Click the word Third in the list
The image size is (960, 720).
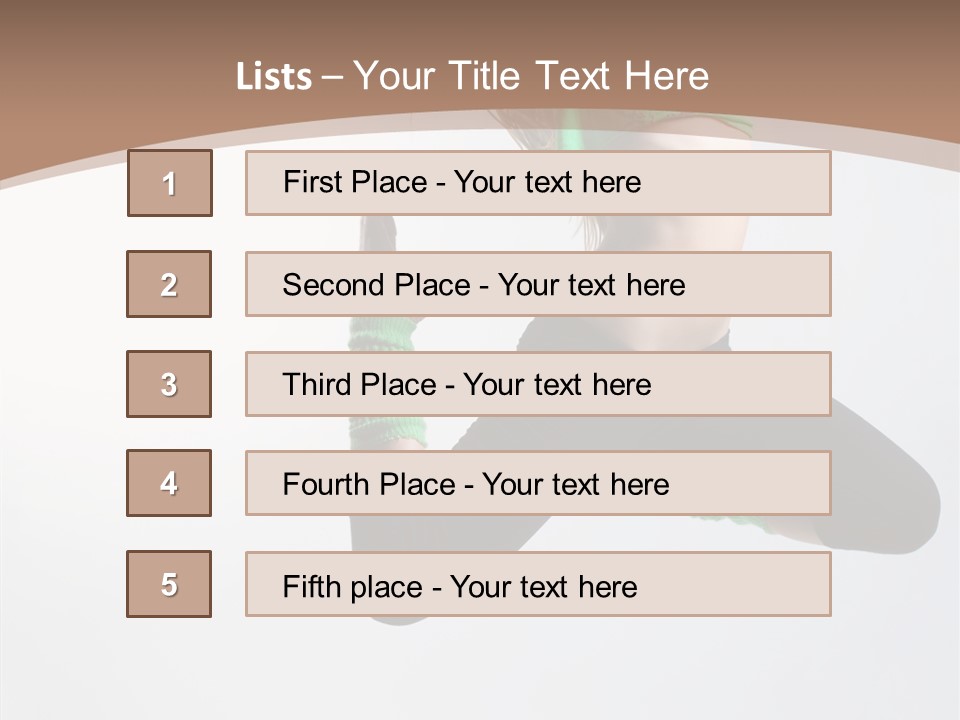(317, 385)
